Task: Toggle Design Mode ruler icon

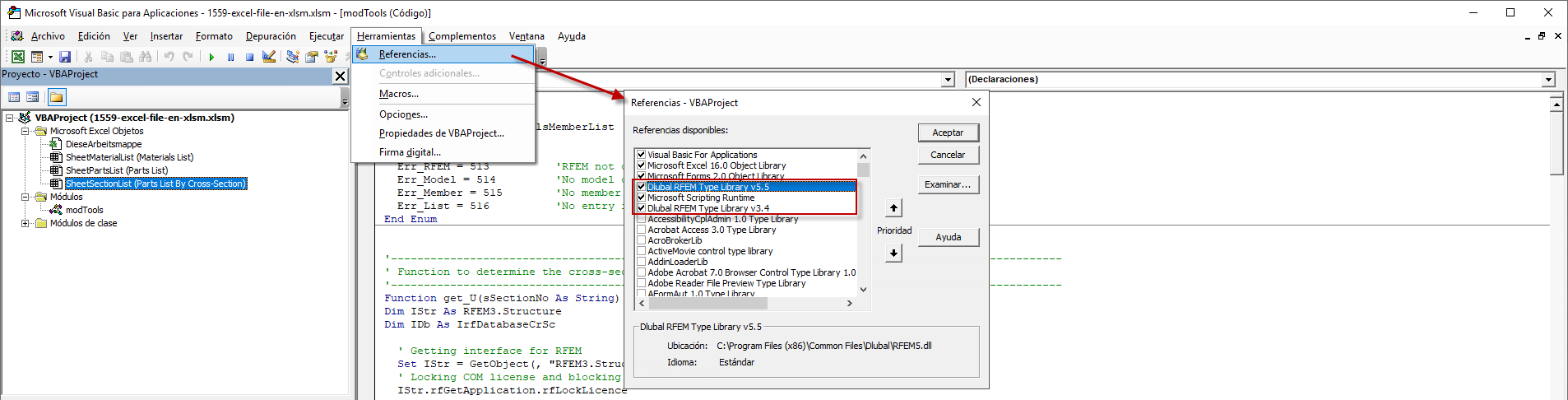Action: coord(269,57)
